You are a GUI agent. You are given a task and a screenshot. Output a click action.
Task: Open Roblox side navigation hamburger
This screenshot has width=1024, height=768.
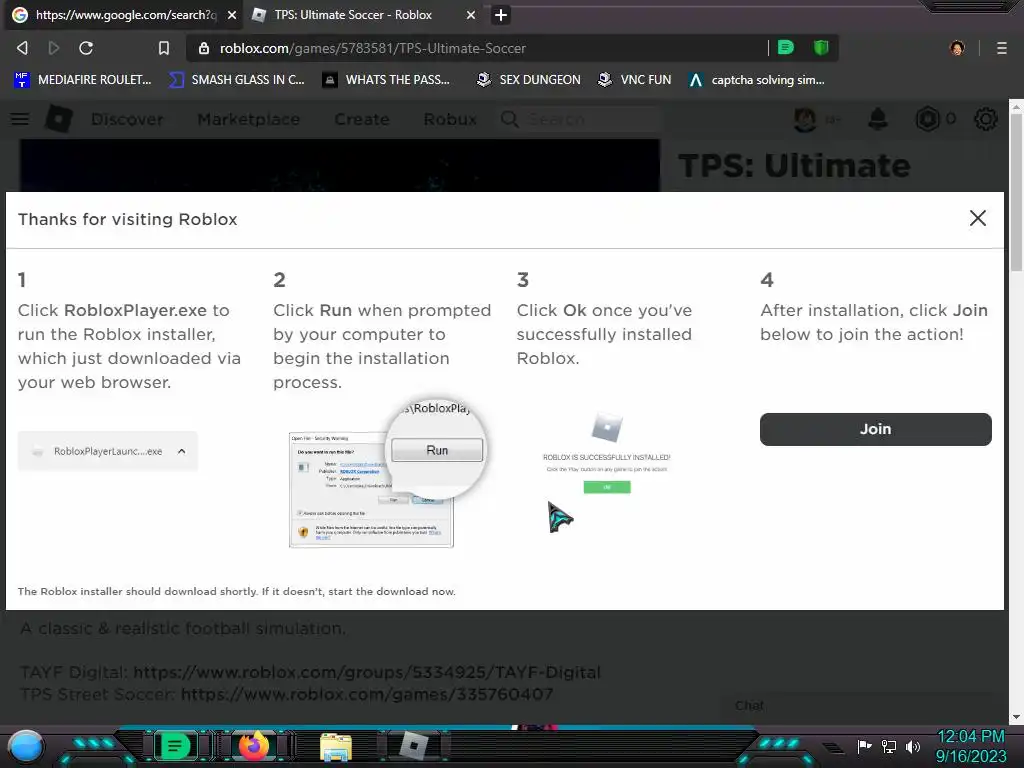point(20,119)
